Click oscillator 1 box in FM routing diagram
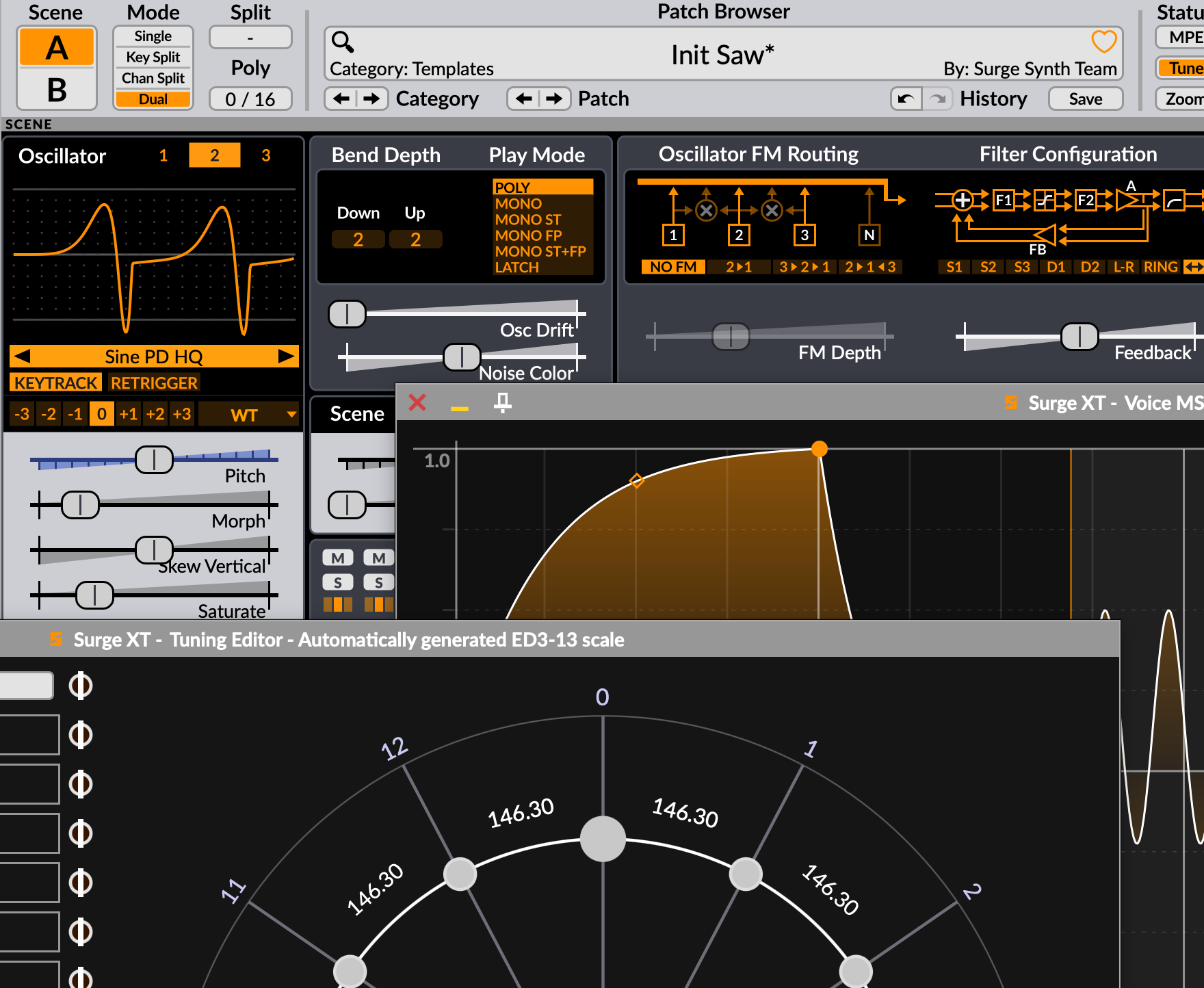The width and height of the screenshot is (1204, 988). (673, 235)
